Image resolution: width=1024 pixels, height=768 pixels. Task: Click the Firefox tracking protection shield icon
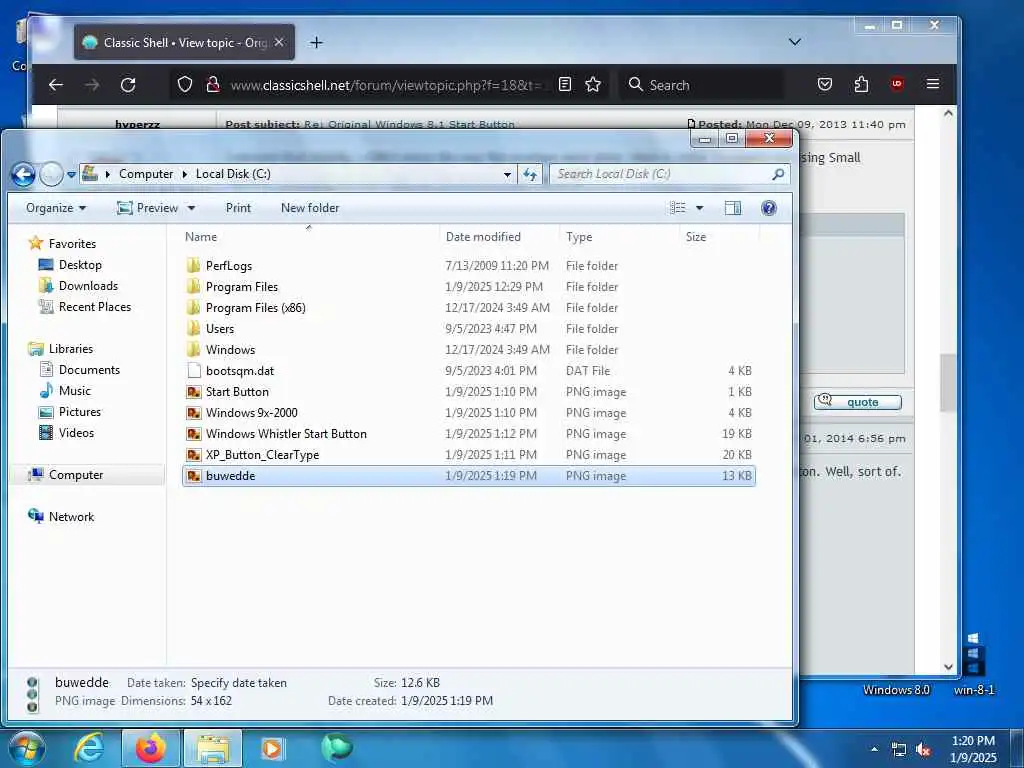[x=185, y=84]
